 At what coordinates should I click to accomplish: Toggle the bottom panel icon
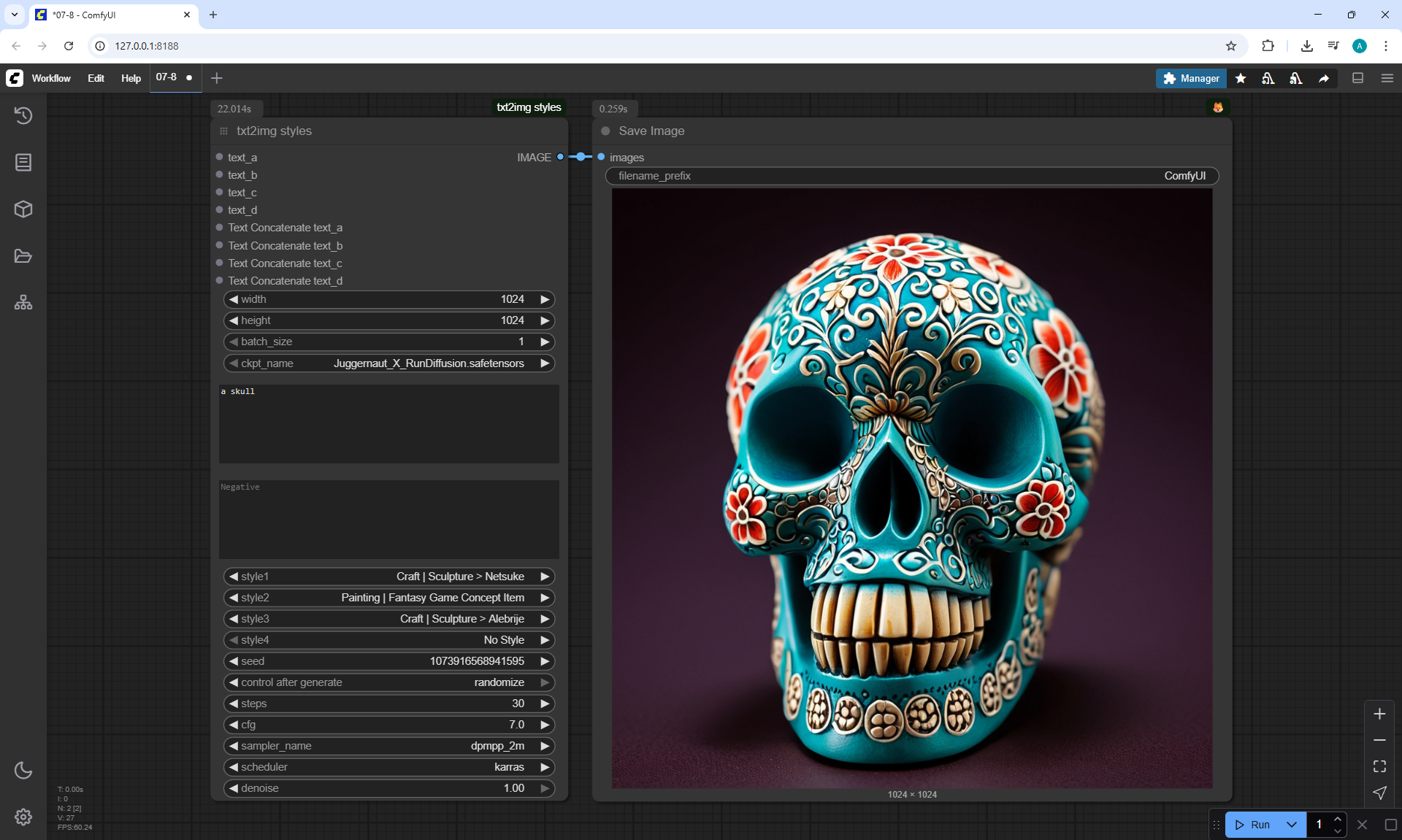1357,78
